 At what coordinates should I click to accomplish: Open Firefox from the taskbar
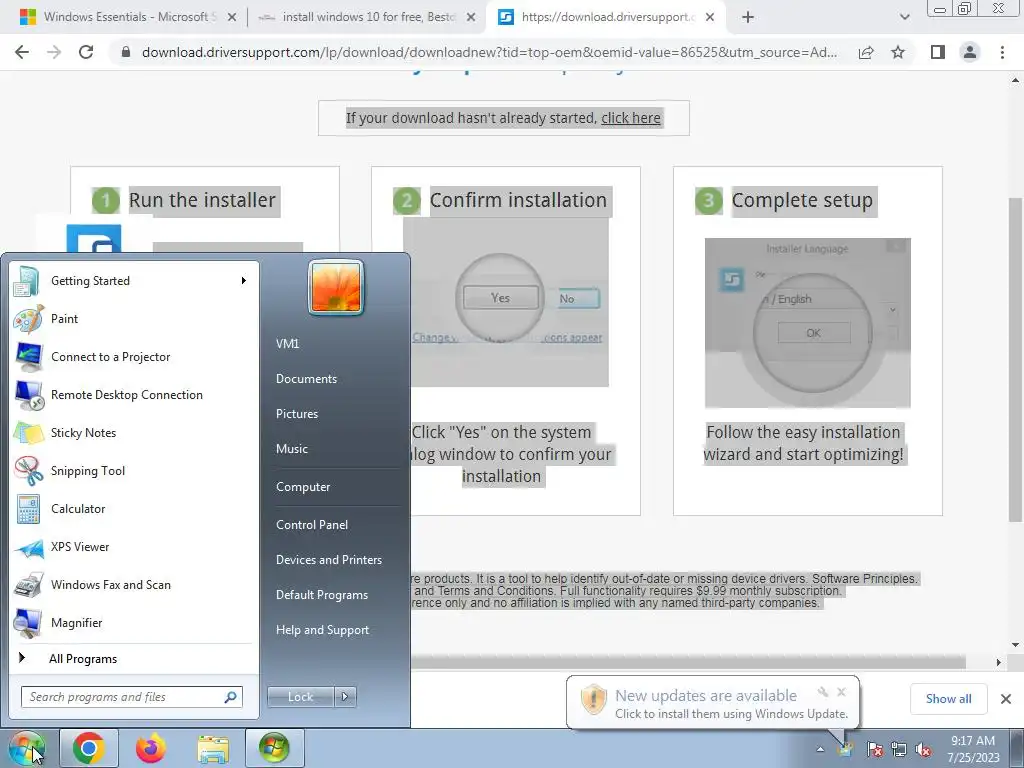tap(151, 748)
